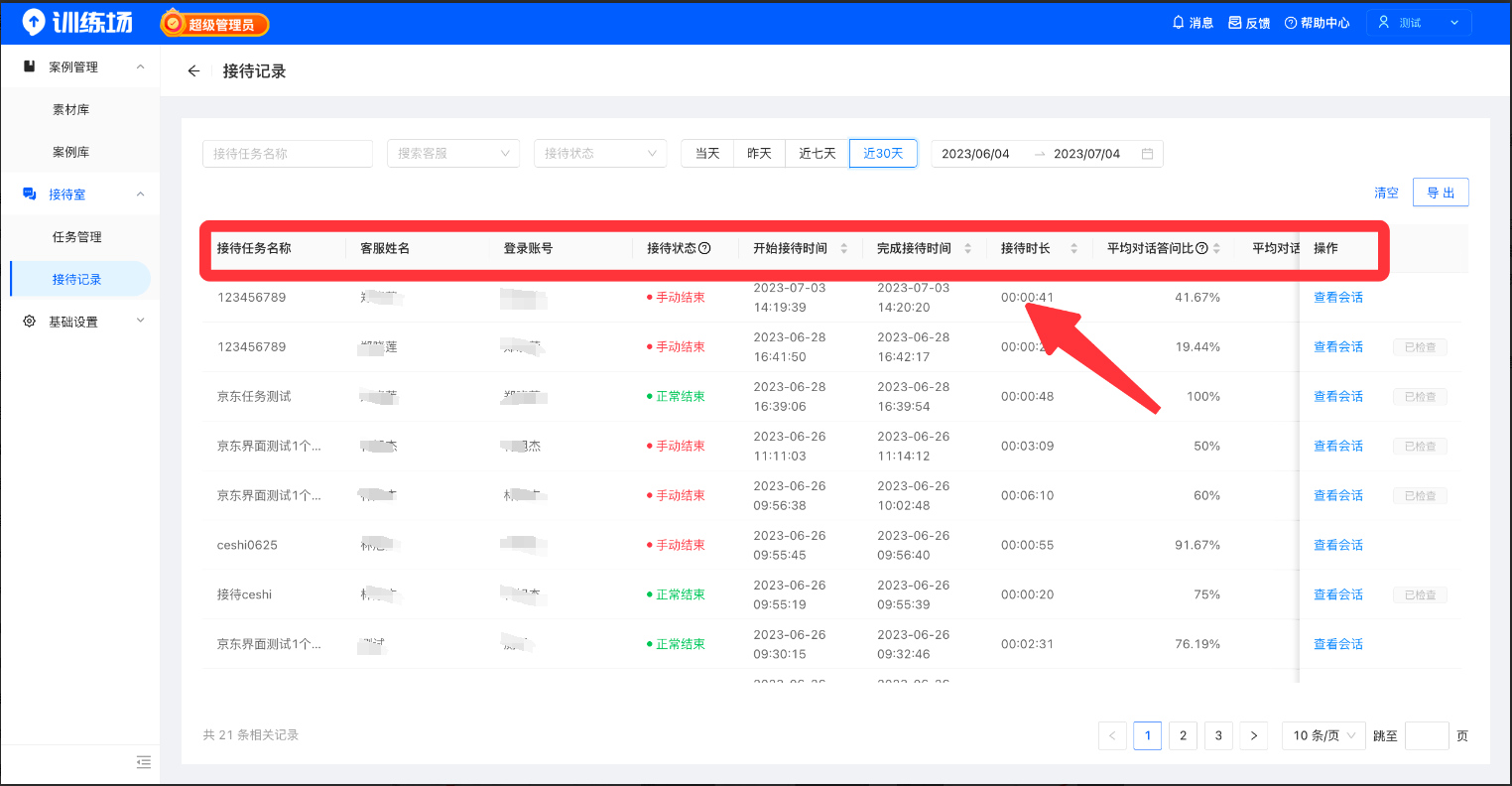Open 反馈 feedback in the header

tap(1249, 23)
